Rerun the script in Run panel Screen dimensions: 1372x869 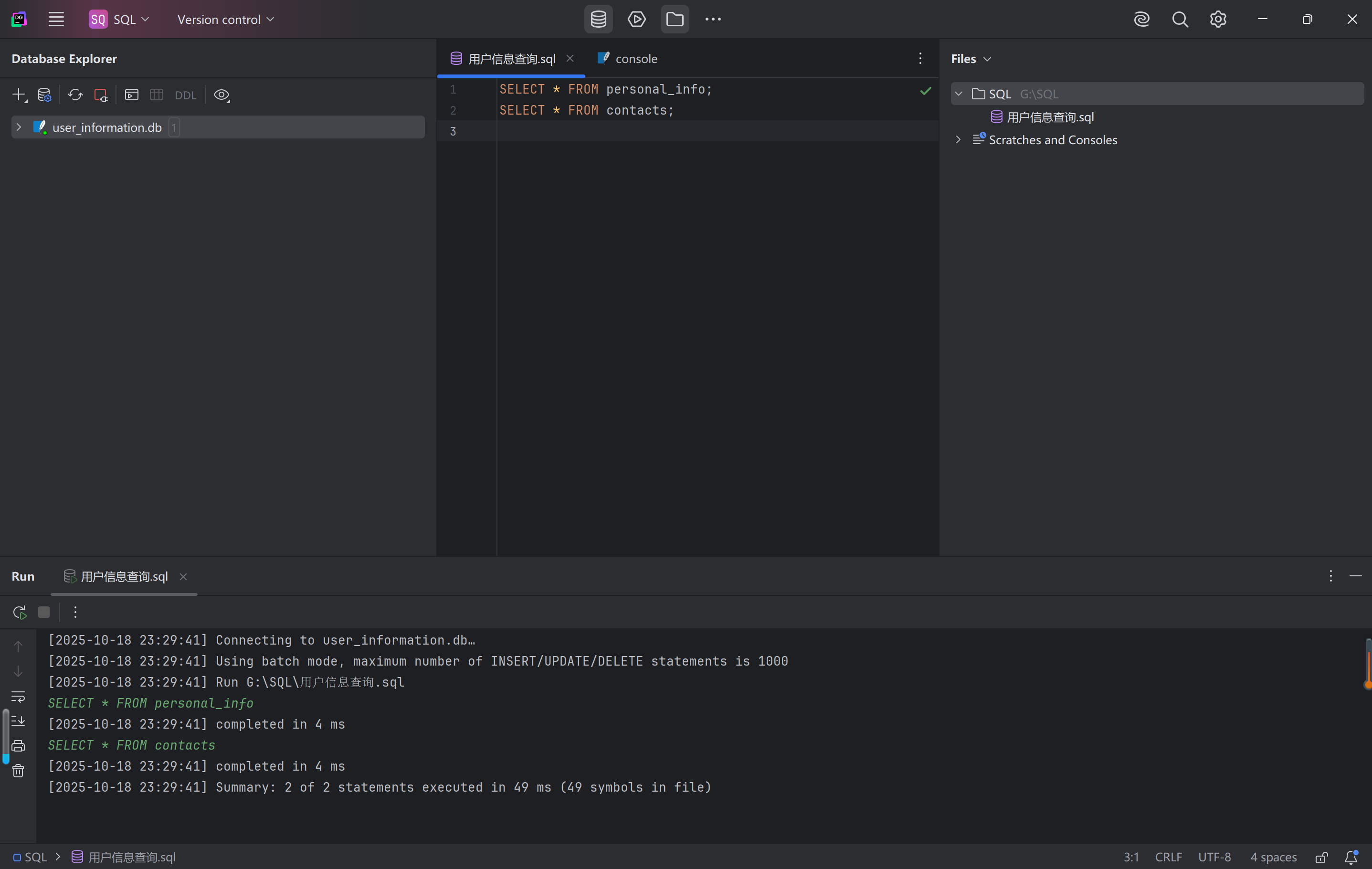point(20,612)
